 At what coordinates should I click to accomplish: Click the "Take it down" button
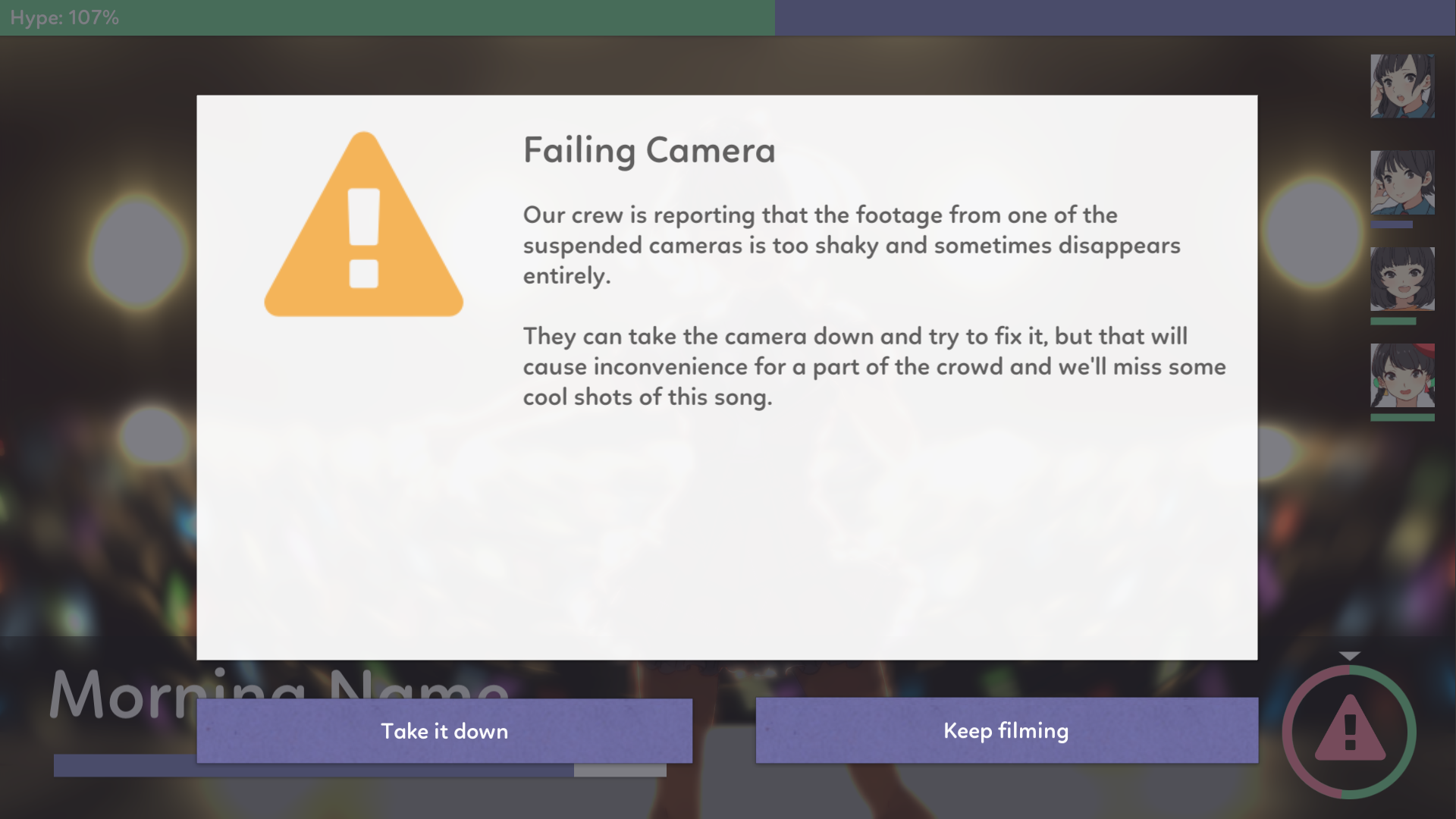(x=444, y=731)
